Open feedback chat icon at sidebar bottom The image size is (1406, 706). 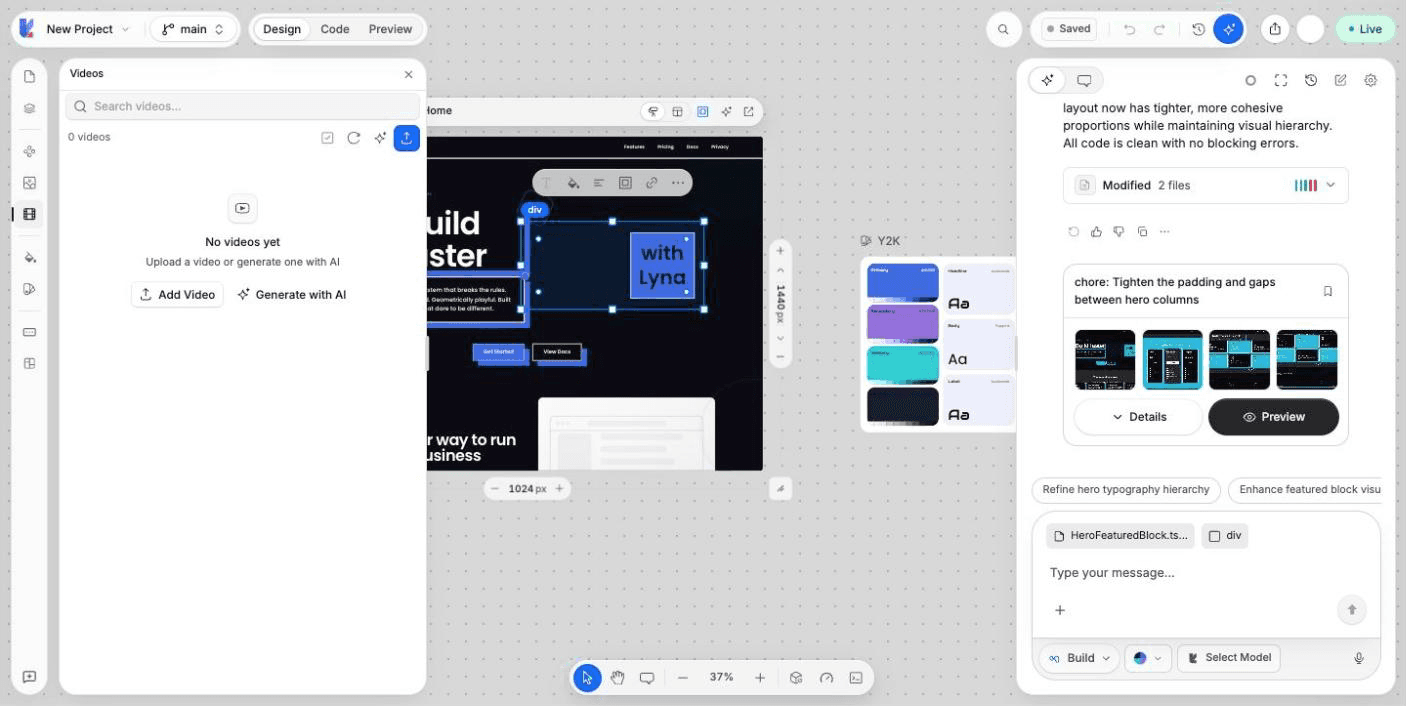coord(29,677)
